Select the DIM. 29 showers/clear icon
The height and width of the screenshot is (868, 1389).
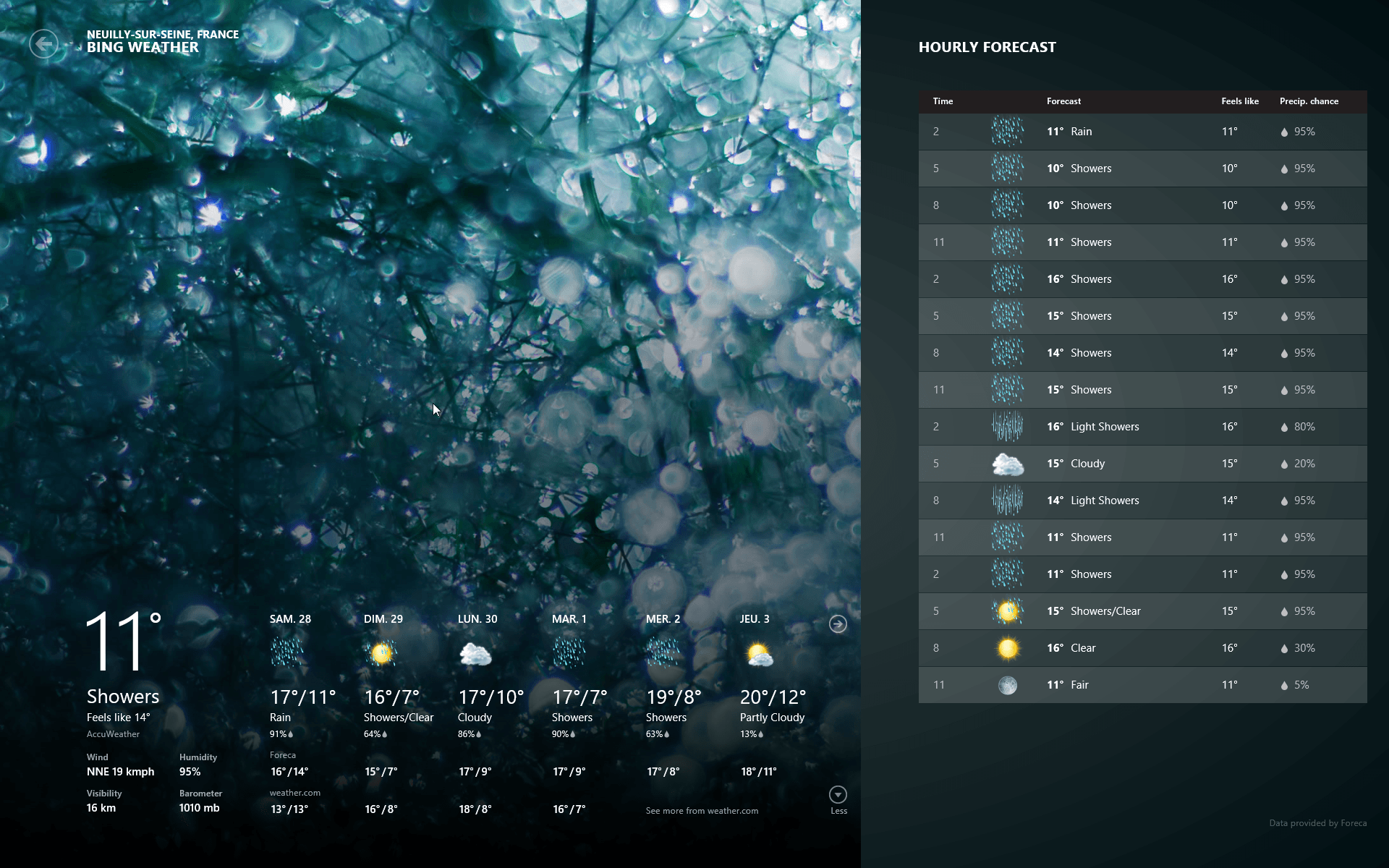coord(381,653)
